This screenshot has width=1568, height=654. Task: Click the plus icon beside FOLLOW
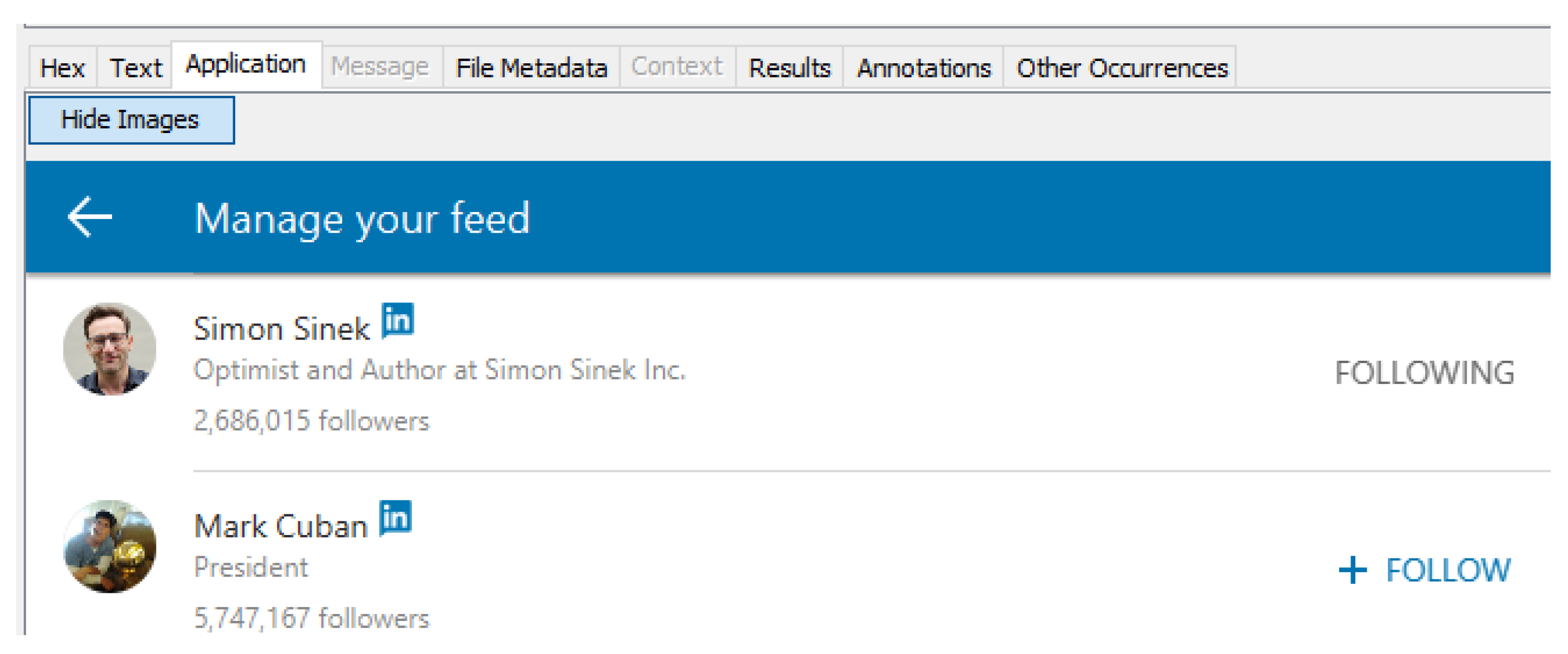(x=1353, y=570)
